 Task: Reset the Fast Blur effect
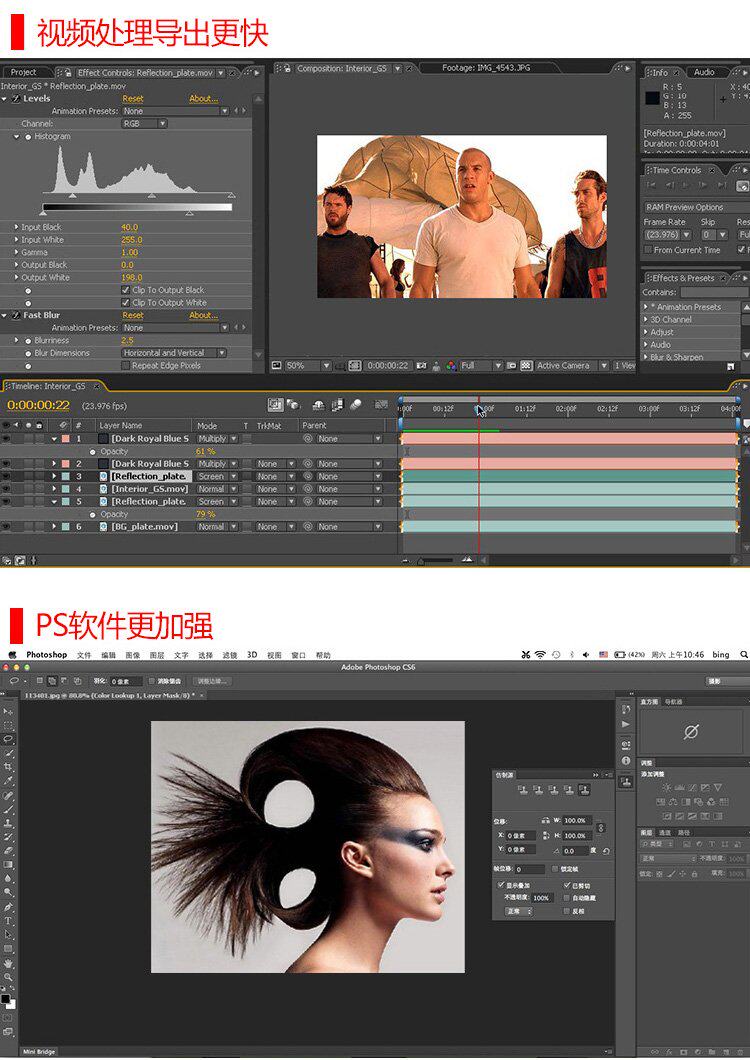point(133,316)
